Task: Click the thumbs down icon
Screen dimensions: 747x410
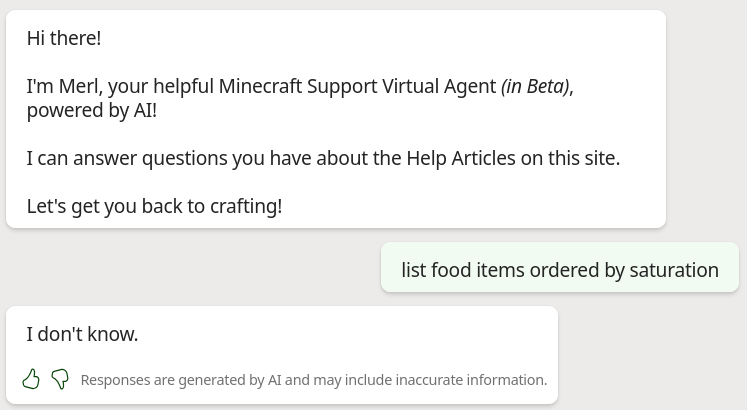Action: pyautogui.click(x=60, y=379)
